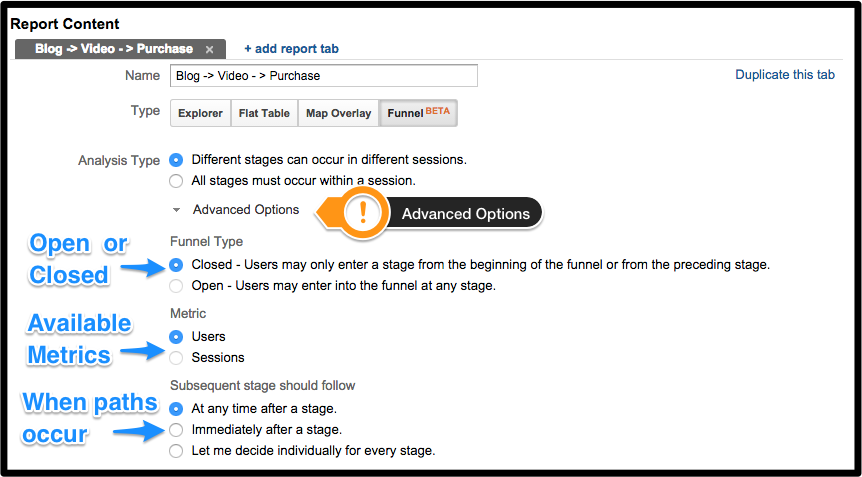Screen dimensions: 862x477
Task: Select the Funnel BETA type
Action: tap(418, 113)
